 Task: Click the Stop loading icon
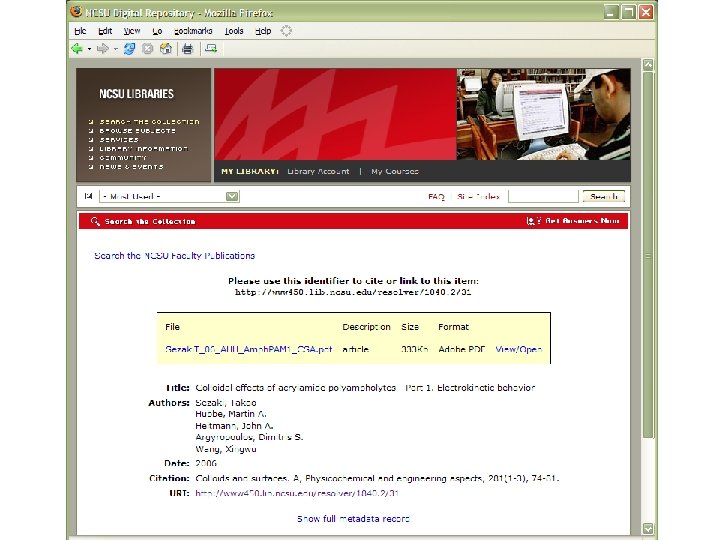(x=147, y=48)
